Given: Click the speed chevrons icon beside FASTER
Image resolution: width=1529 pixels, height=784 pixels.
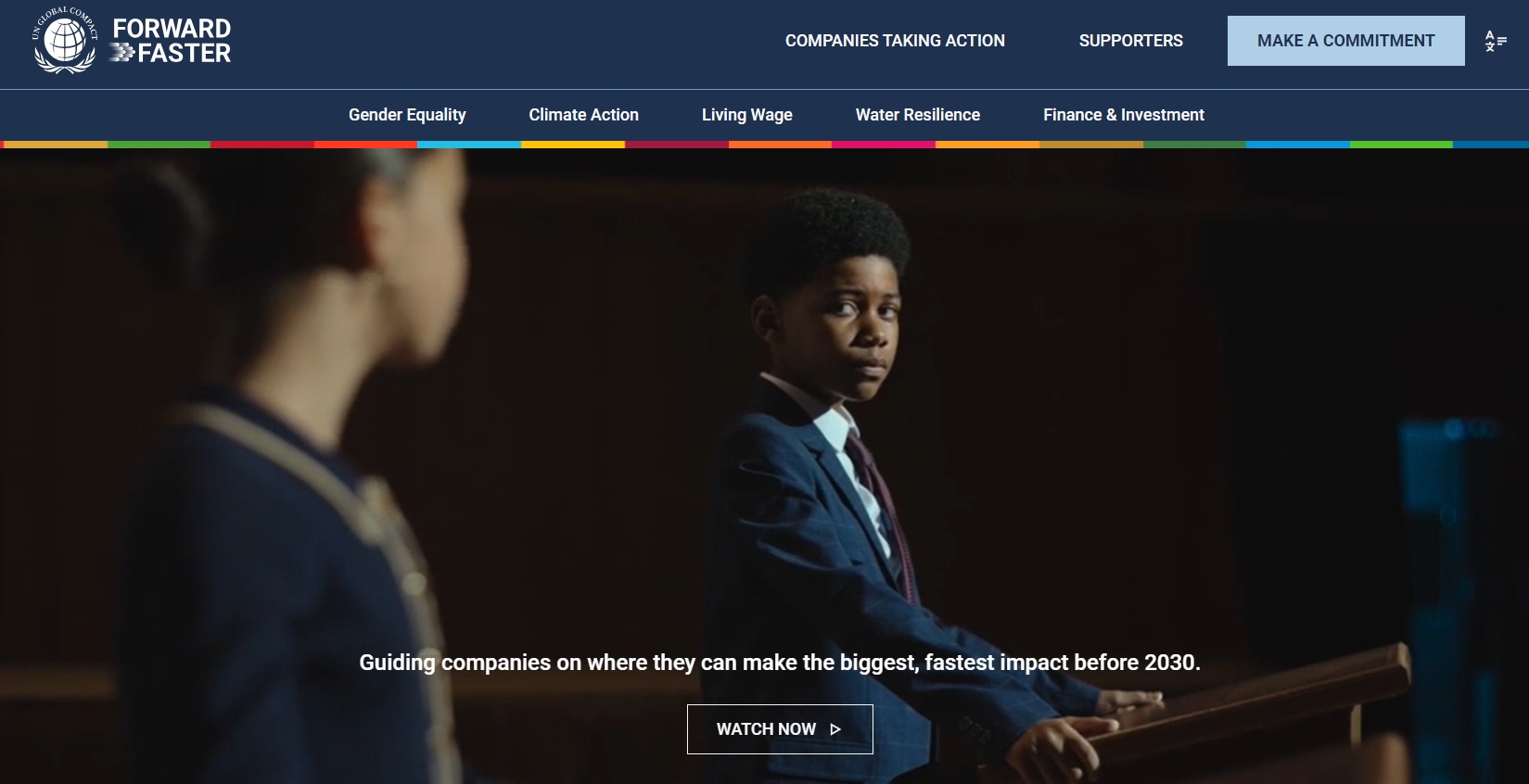Looking at the screenshot, I should click(121, 54).
